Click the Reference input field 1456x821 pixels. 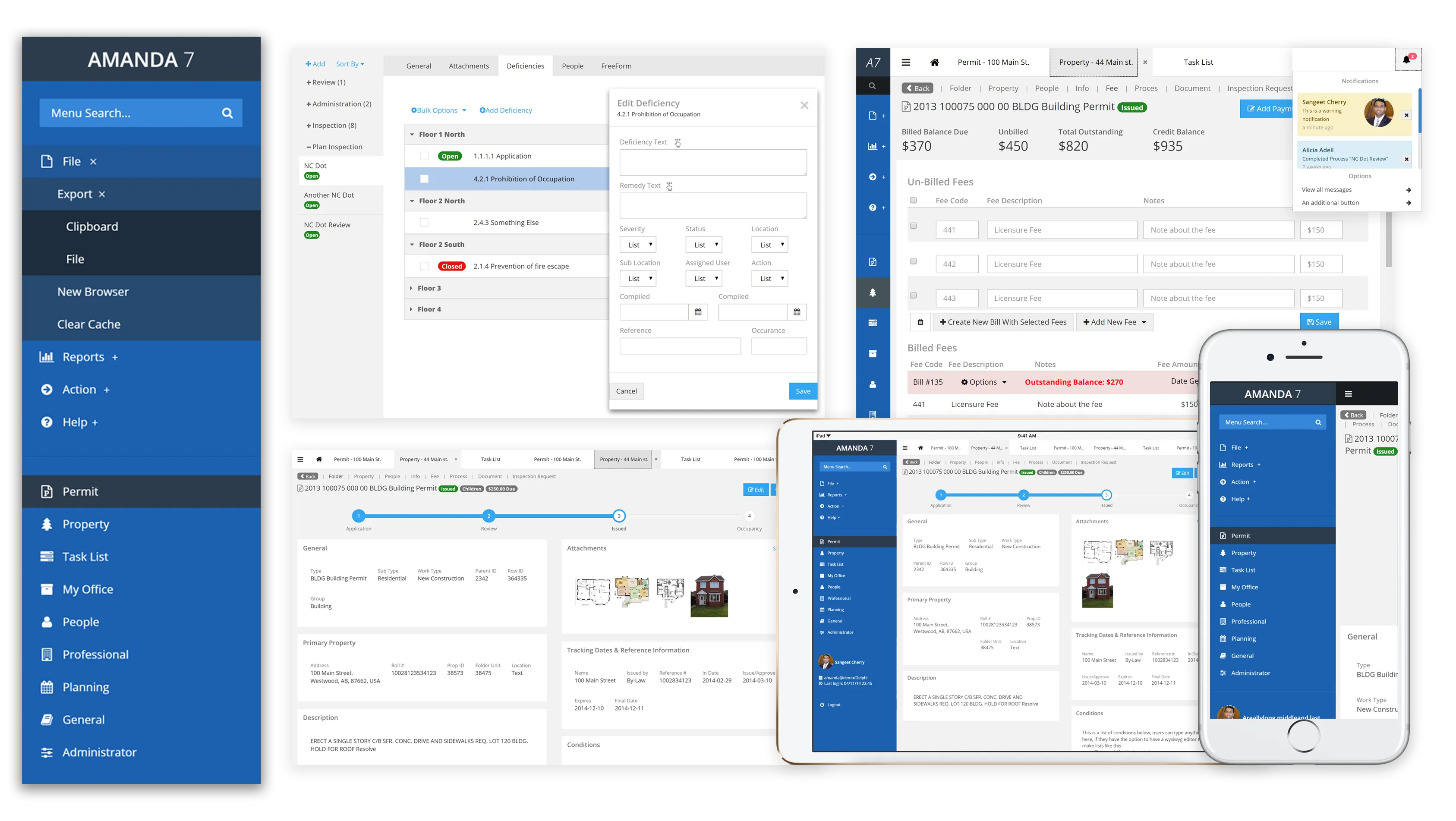point(680,346)
